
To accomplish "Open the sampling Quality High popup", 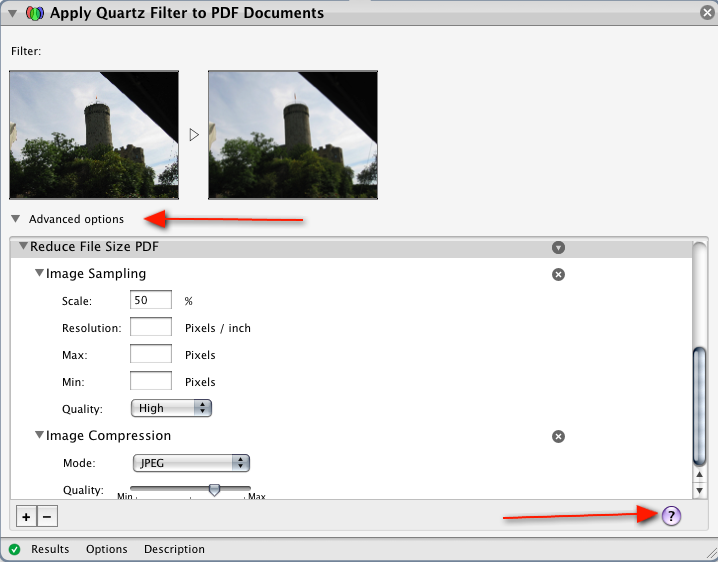I will click(171, 408).
